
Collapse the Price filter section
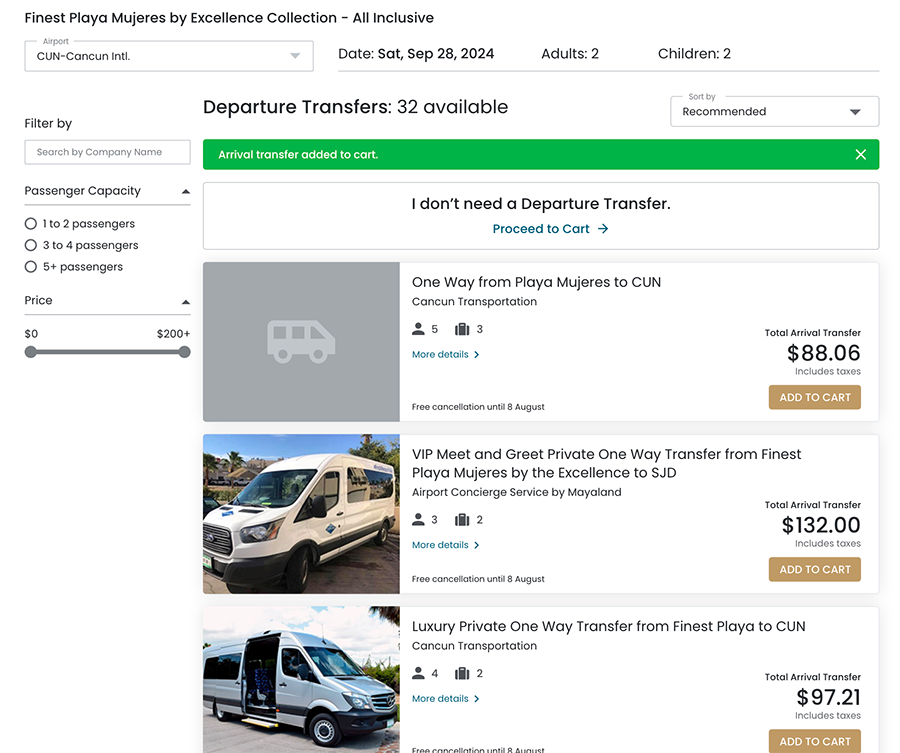click(x=185, y=301)
